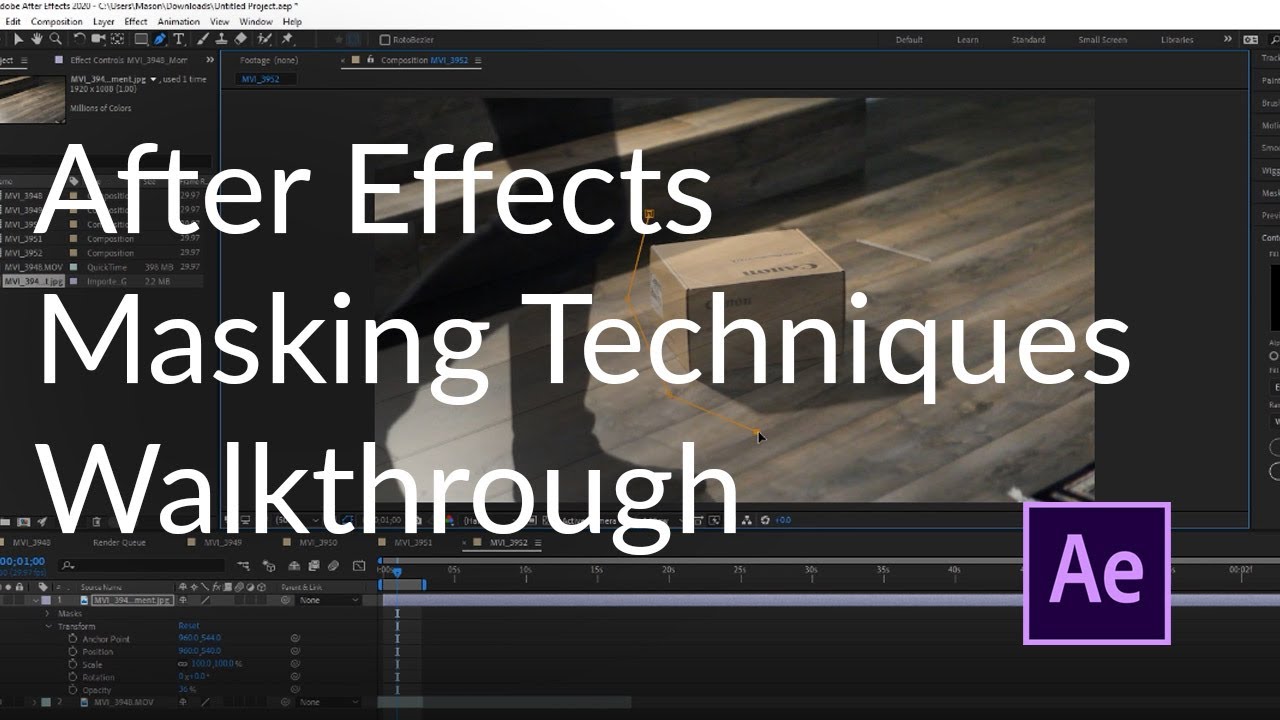Toggle the composition viewer lock icon
Screen dimensions: 1280x720
click(x=370, y=60)
